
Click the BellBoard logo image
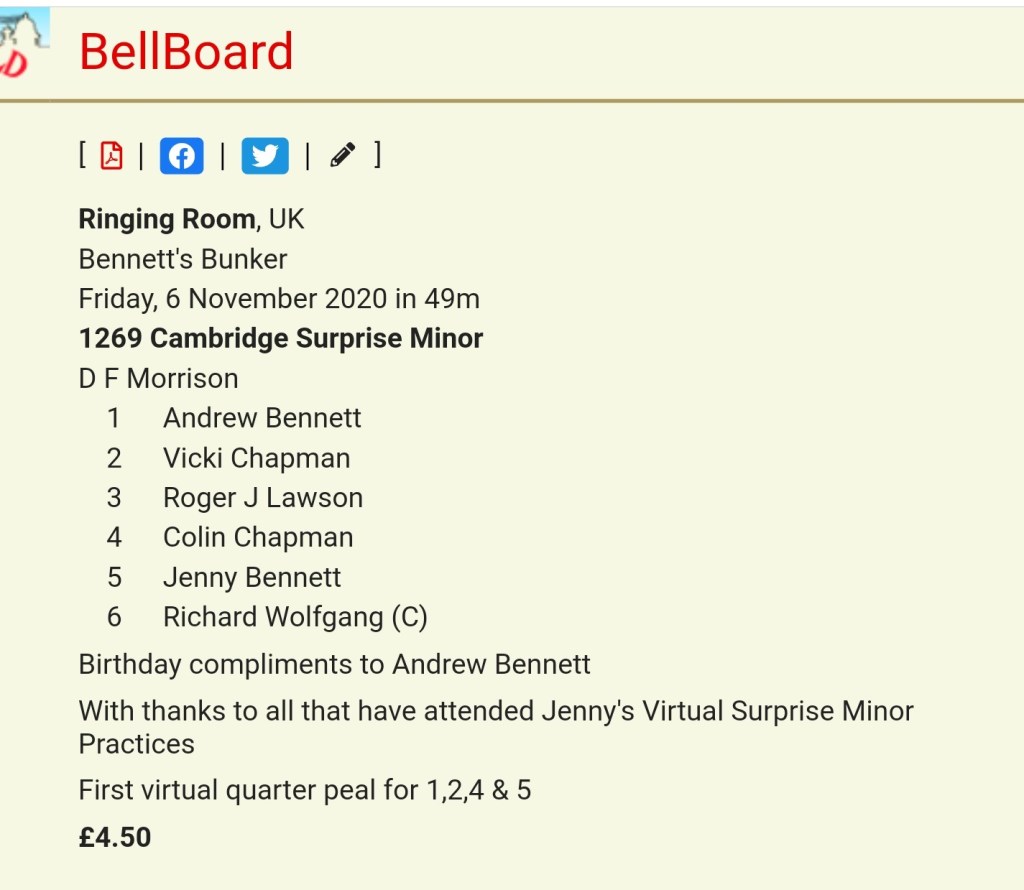click(x=25, y=45)
